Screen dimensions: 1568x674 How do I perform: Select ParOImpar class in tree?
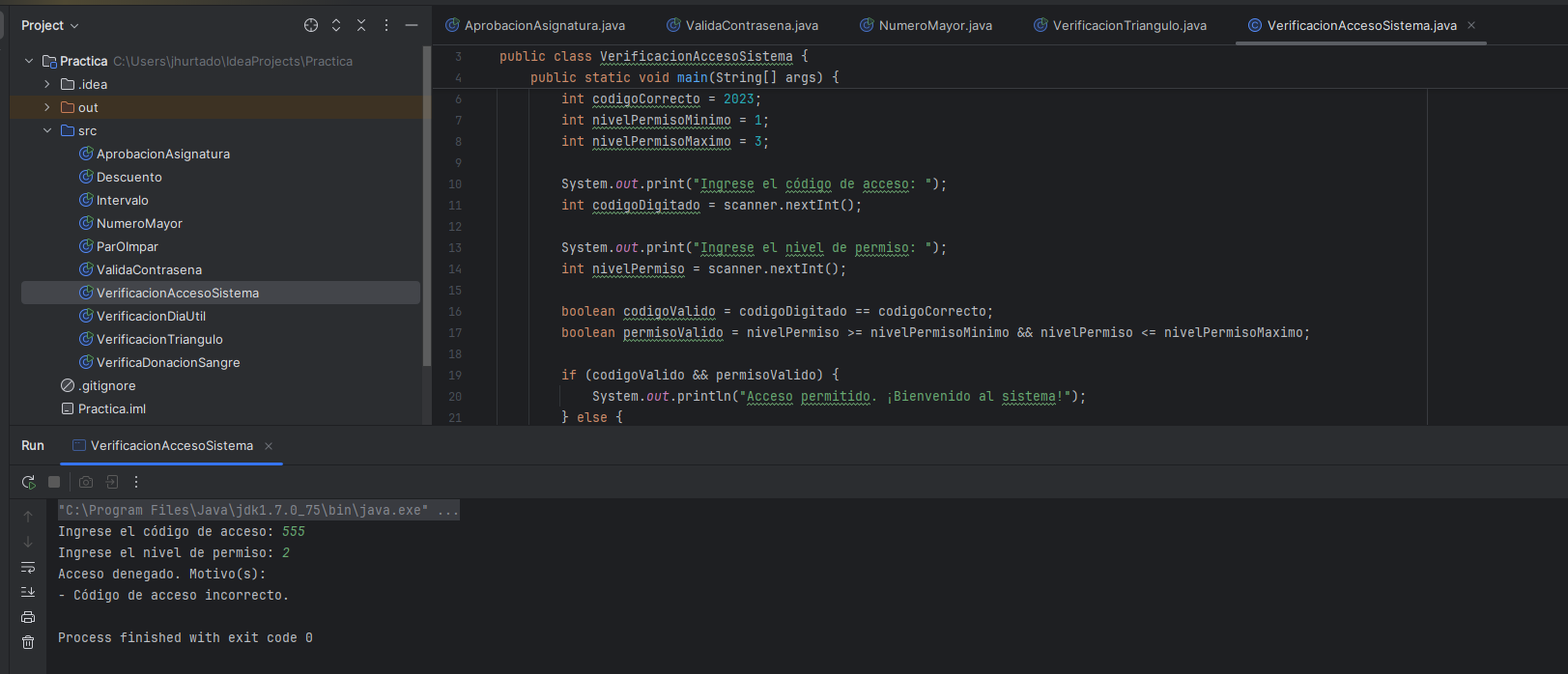coord(128,246)
